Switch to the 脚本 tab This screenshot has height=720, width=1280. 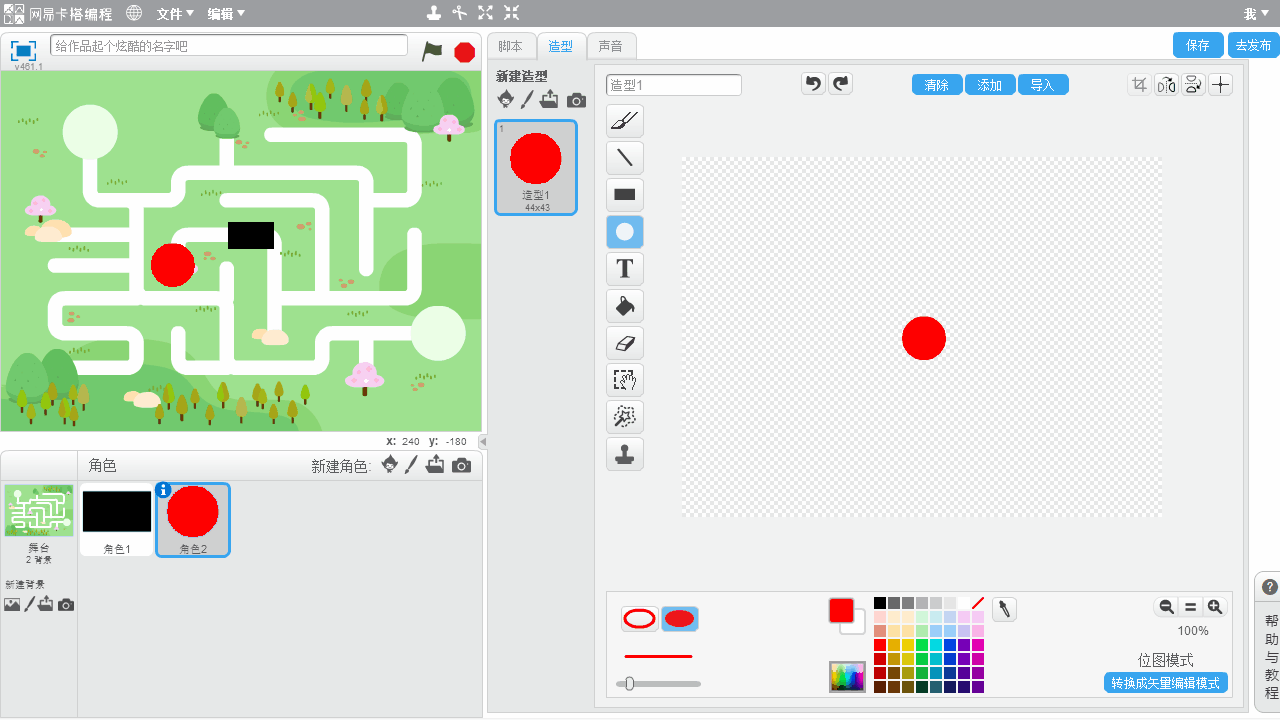[510, 46]
